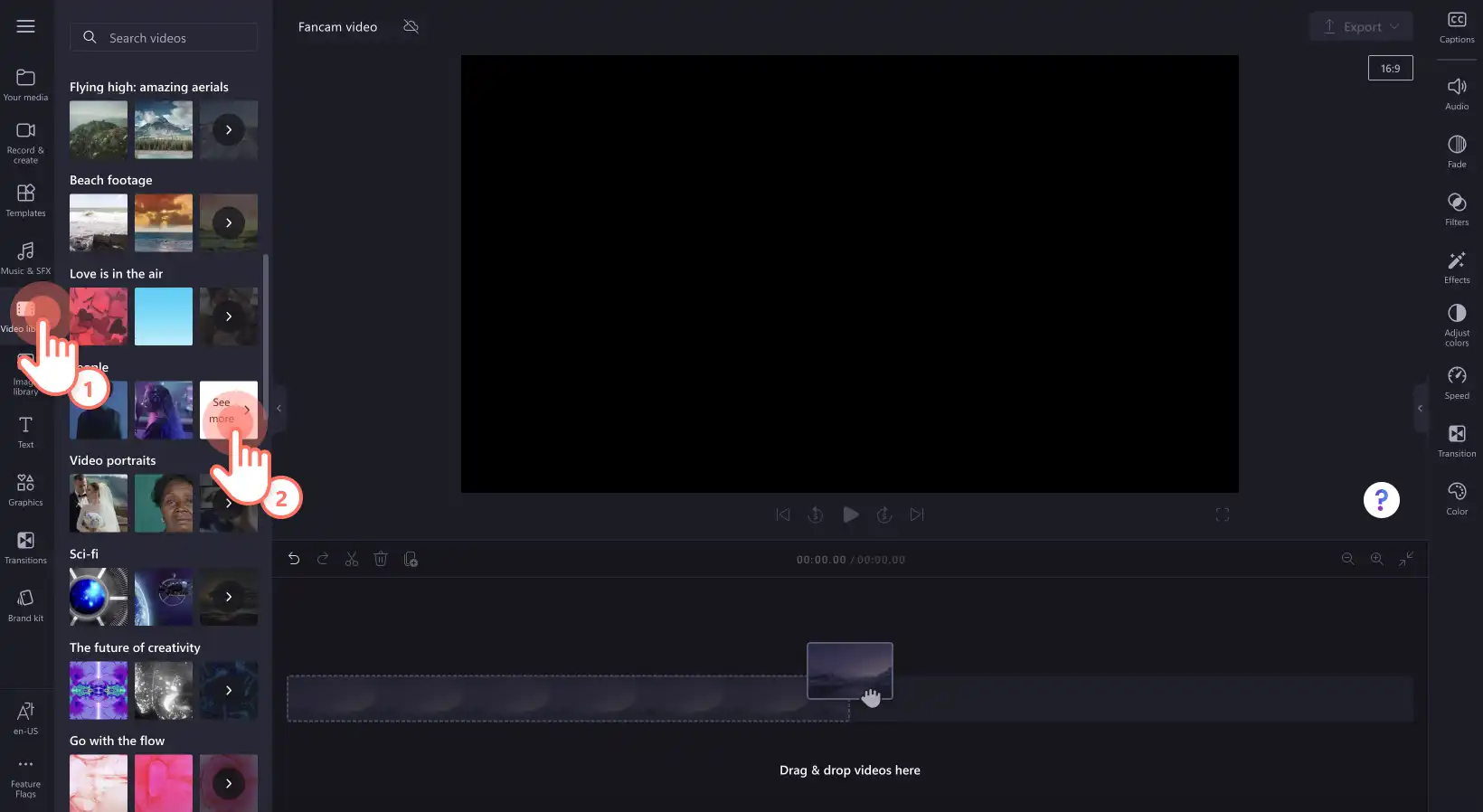Select first Flying high aerial thumbnail
This screenshot has width=1483, height=812.
(99, 129)
